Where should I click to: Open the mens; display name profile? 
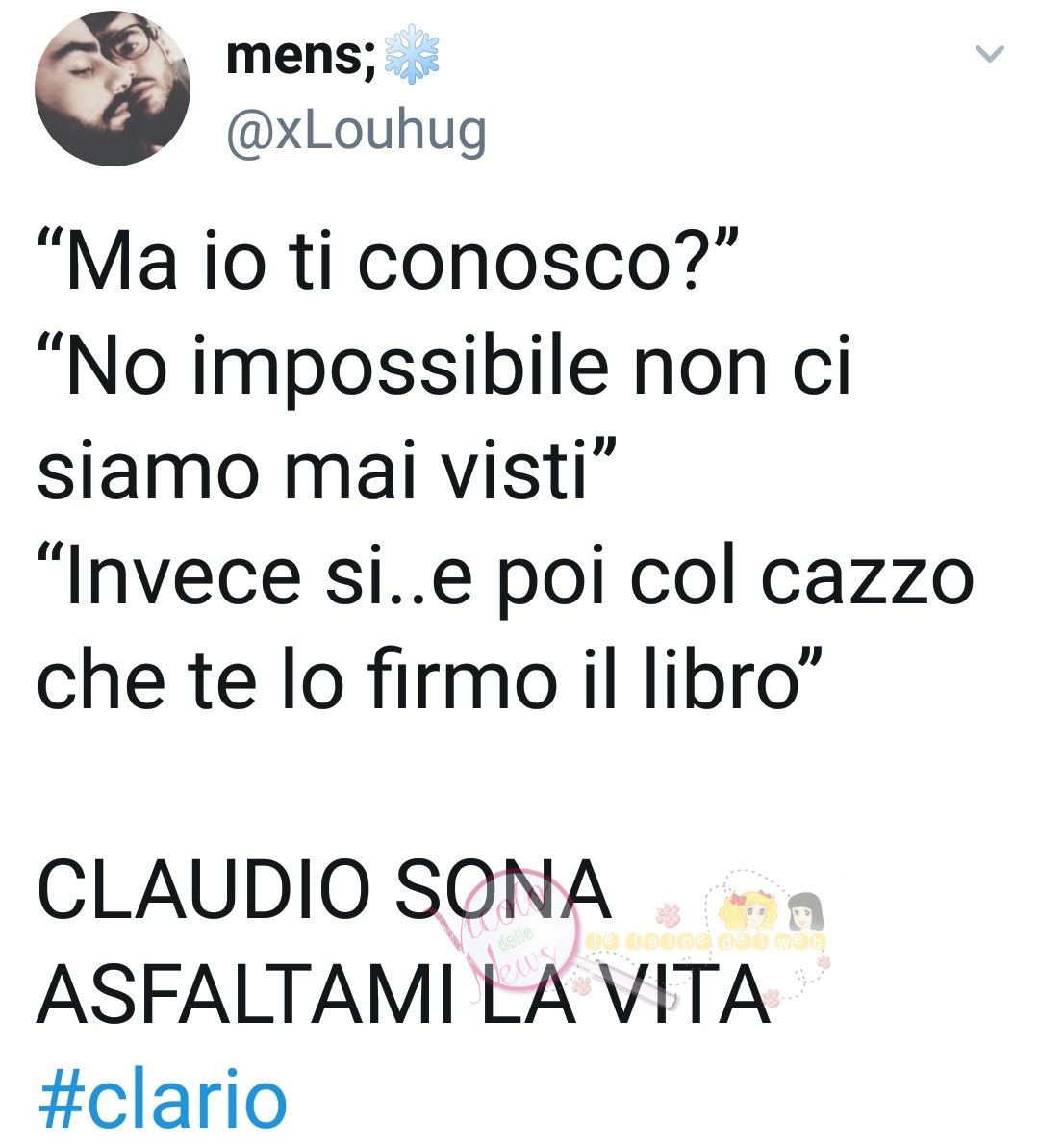click(301, 55)
